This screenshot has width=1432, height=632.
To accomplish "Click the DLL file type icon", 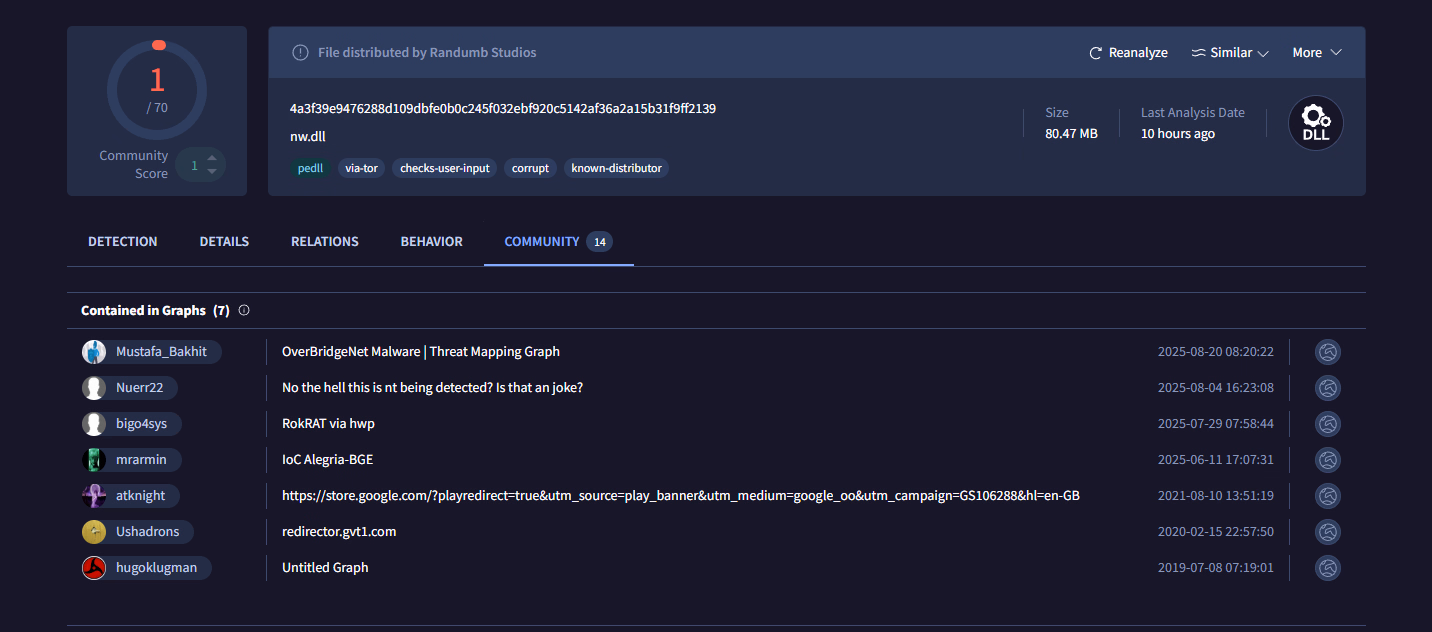I will (x=1315, y=124).
